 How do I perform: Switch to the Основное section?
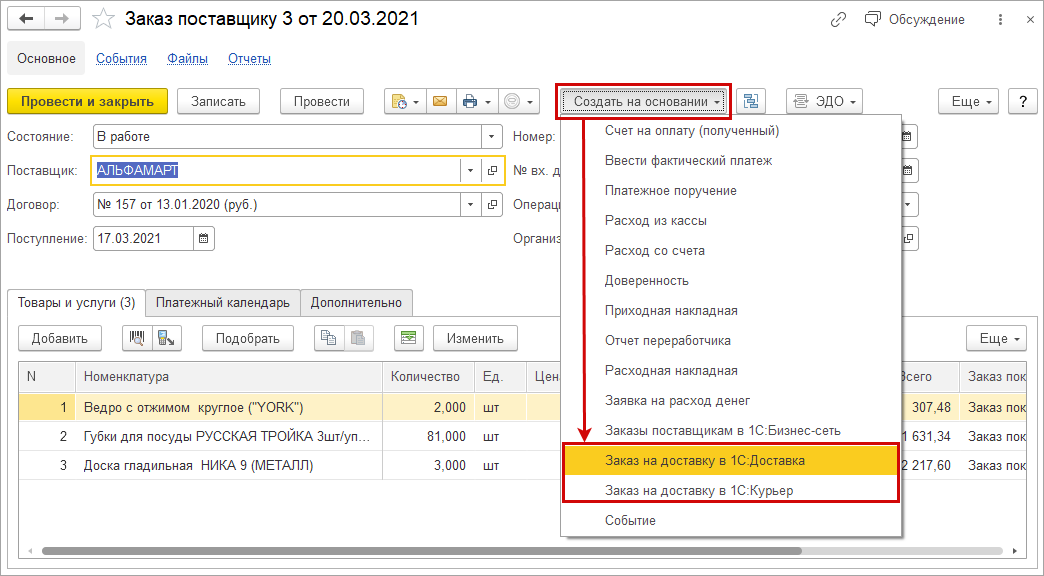[x=47, y=59]
